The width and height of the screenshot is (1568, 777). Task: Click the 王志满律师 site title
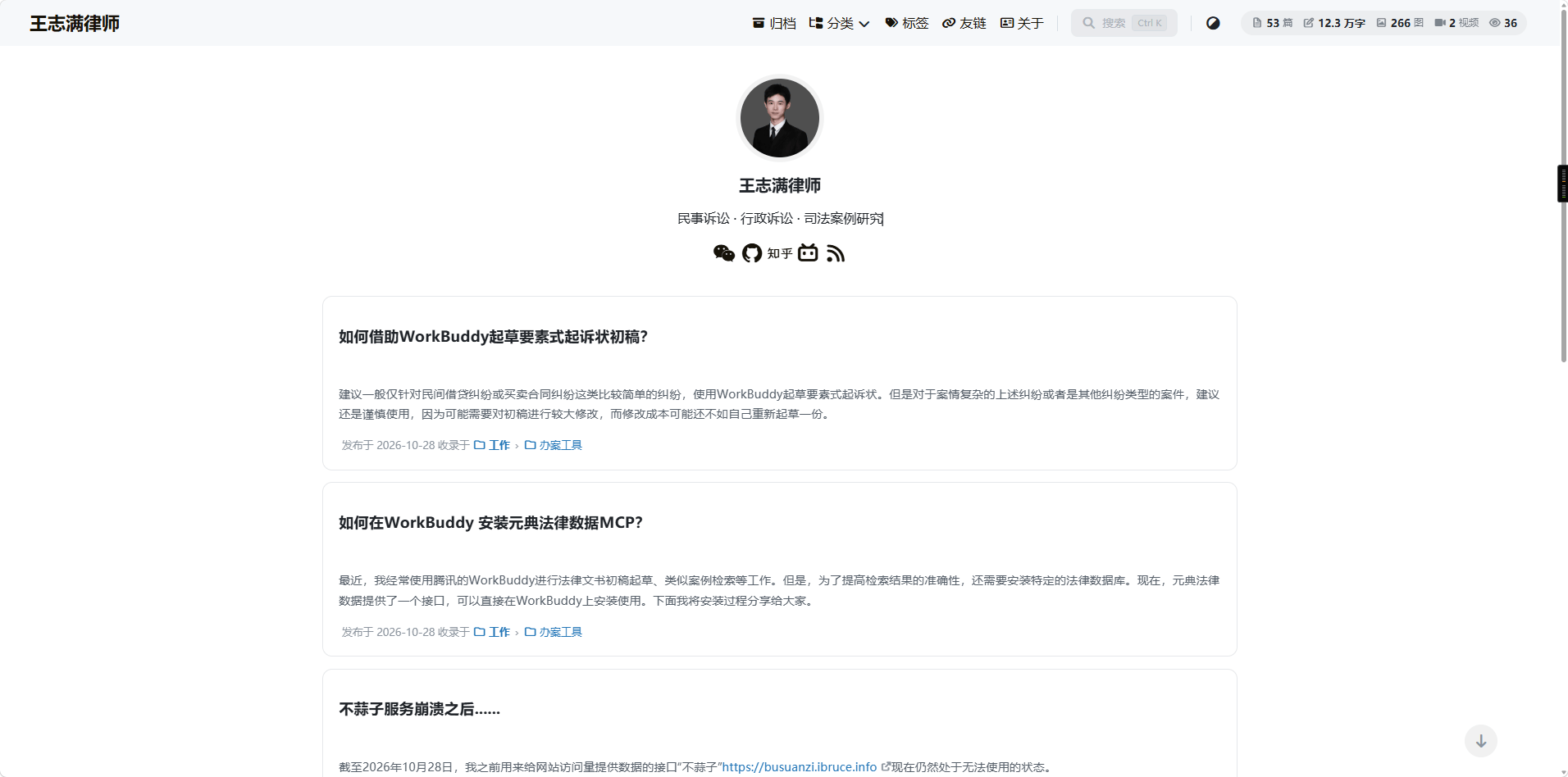click(75, 23)
